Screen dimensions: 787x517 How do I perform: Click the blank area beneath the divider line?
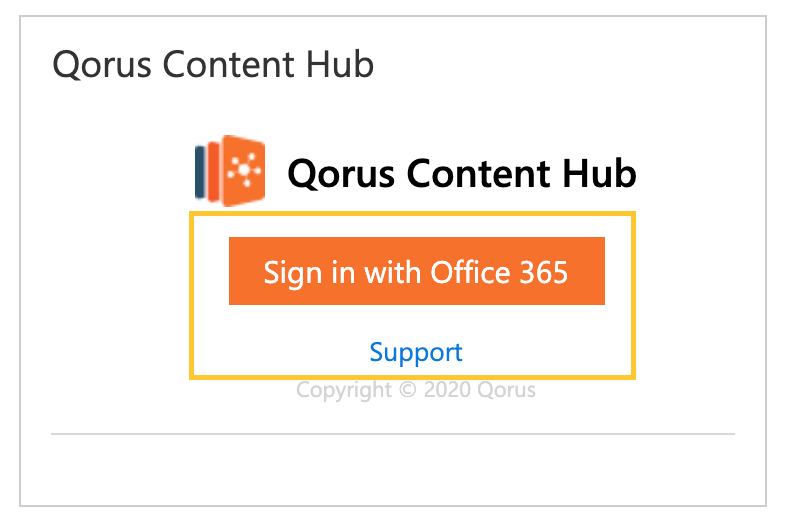pos(392,468)
